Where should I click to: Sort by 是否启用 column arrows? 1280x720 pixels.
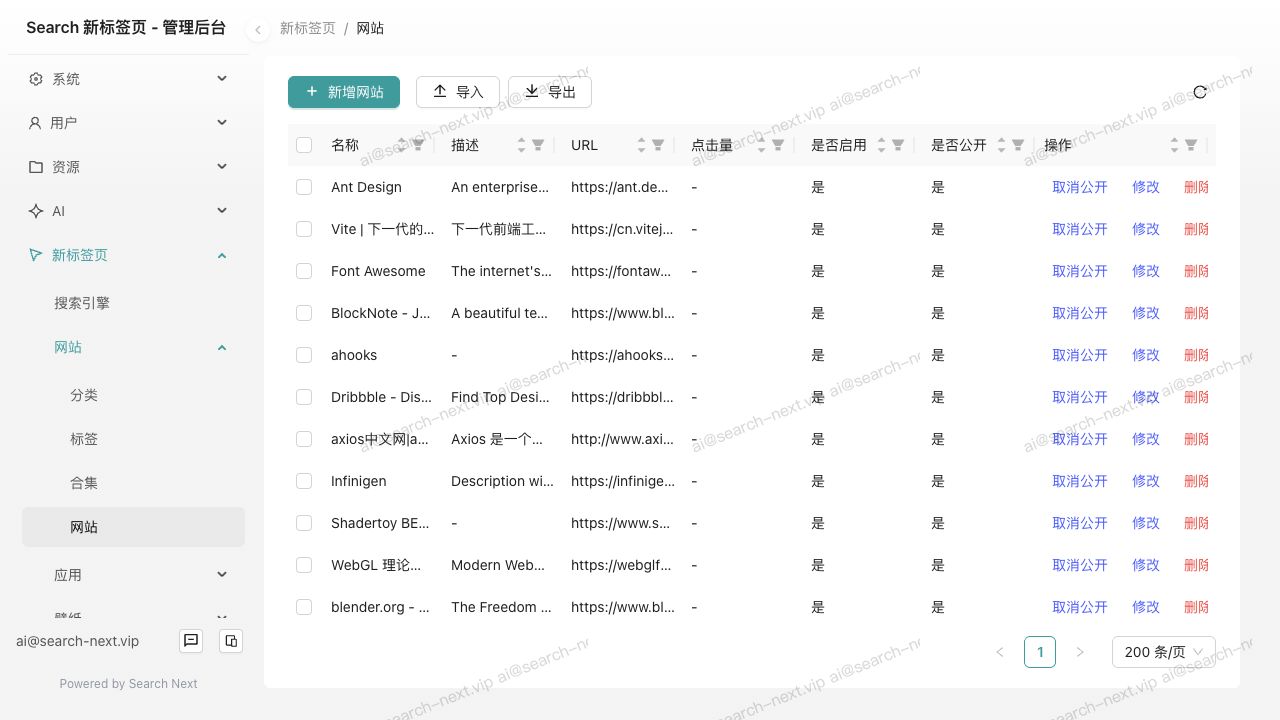click(881, 145)
